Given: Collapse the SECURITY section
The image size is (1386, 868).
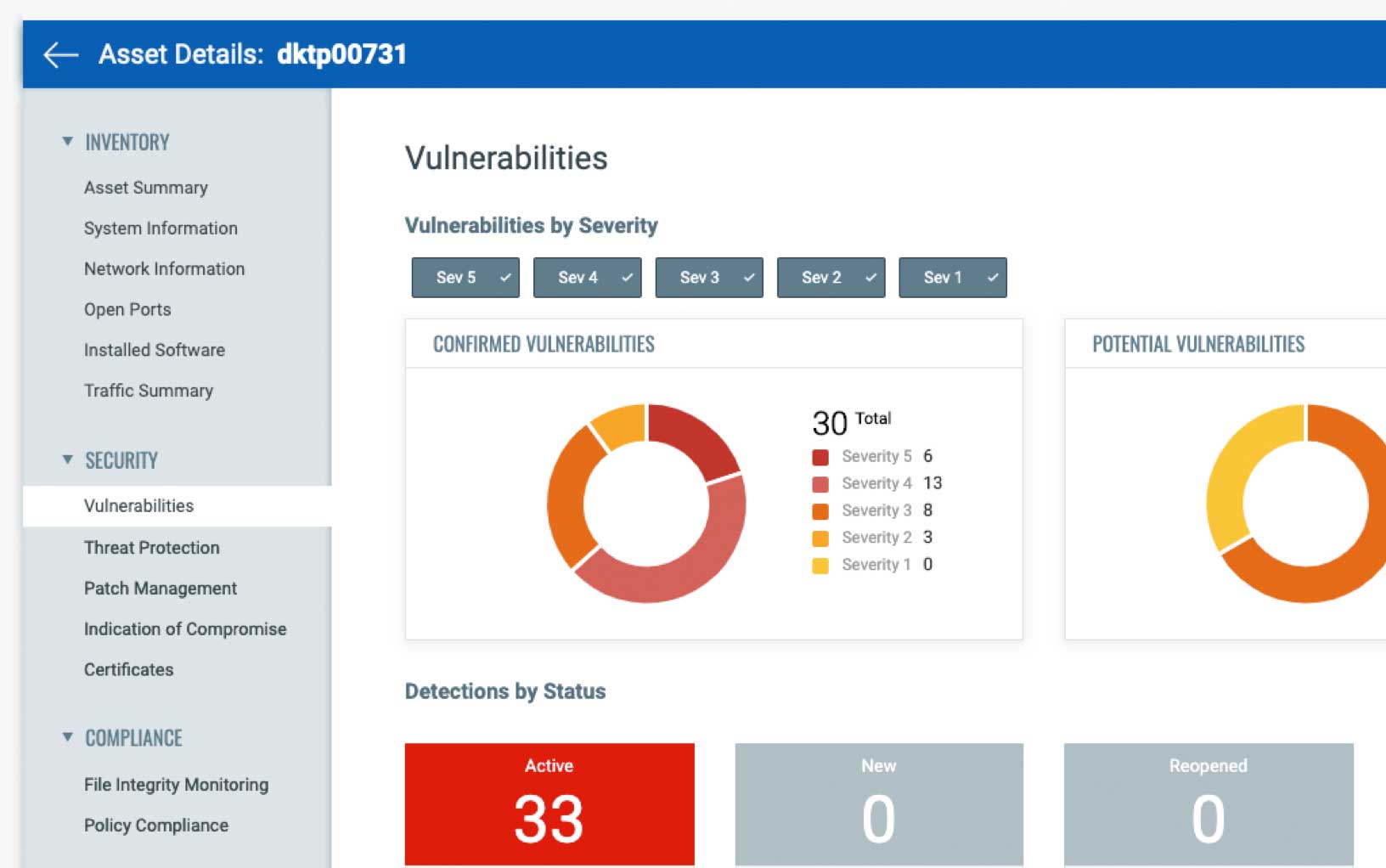Looking at the screenshot, I should click(x=67, y=459).
